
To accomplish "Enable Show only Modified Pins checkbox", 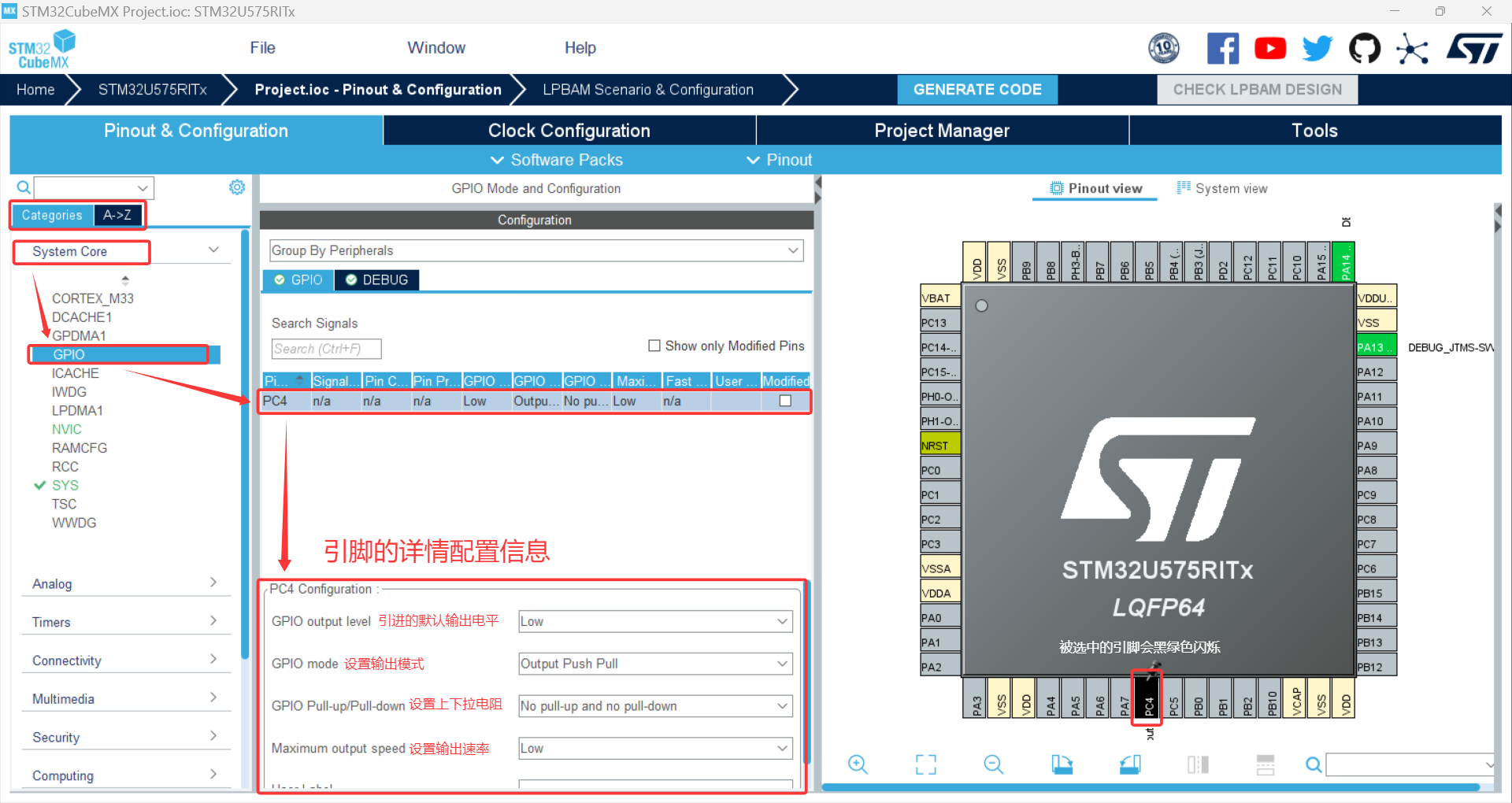I will point(654,346).
